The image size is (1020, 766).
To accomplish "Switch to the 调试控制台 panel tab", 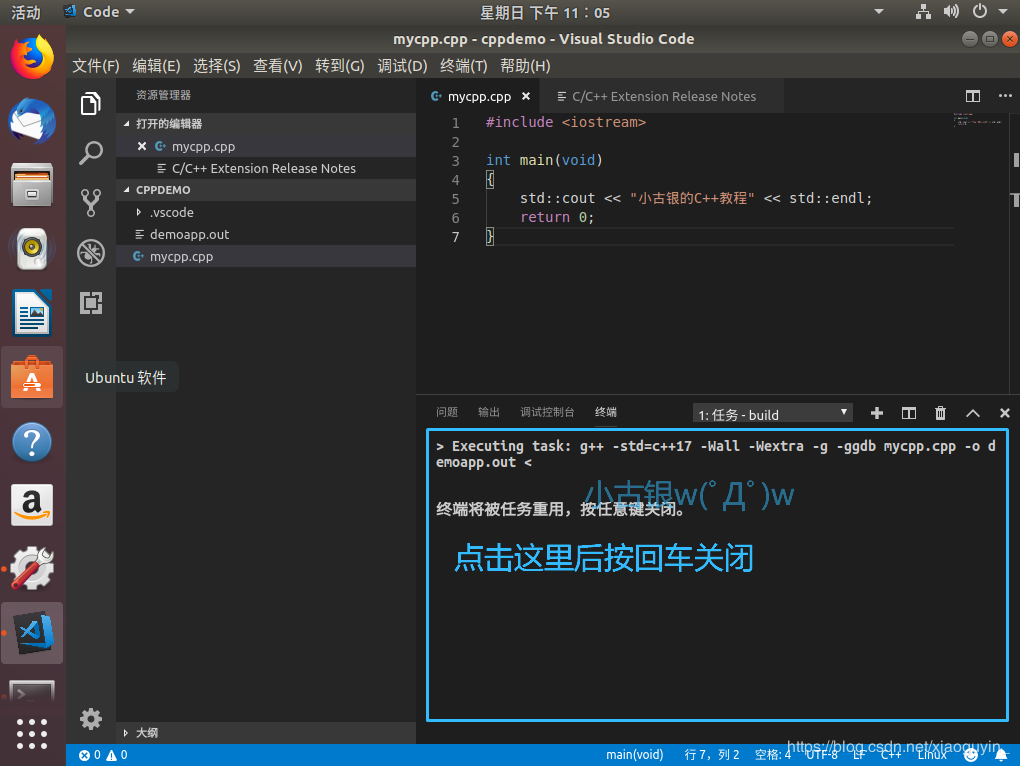I will (x=547, y=412).
